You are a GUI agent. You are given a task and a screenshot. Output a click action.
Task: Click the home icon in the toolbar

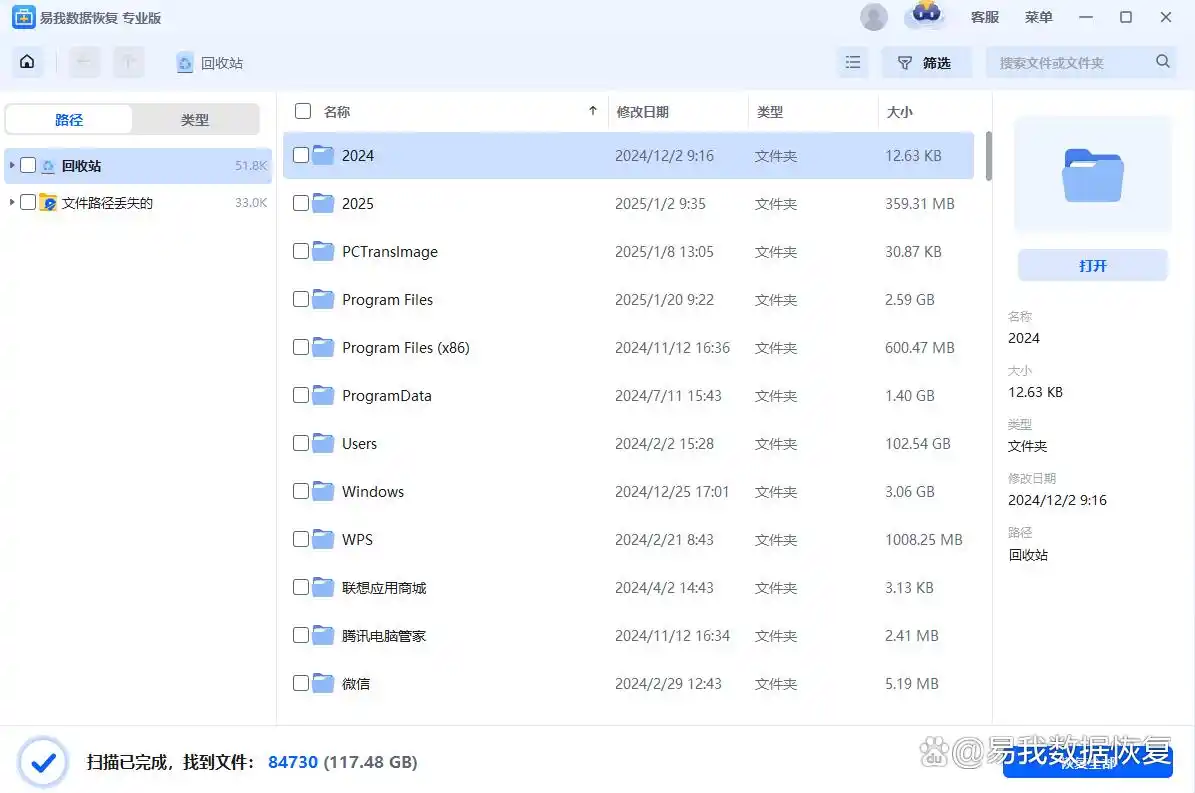pos(26,61)
